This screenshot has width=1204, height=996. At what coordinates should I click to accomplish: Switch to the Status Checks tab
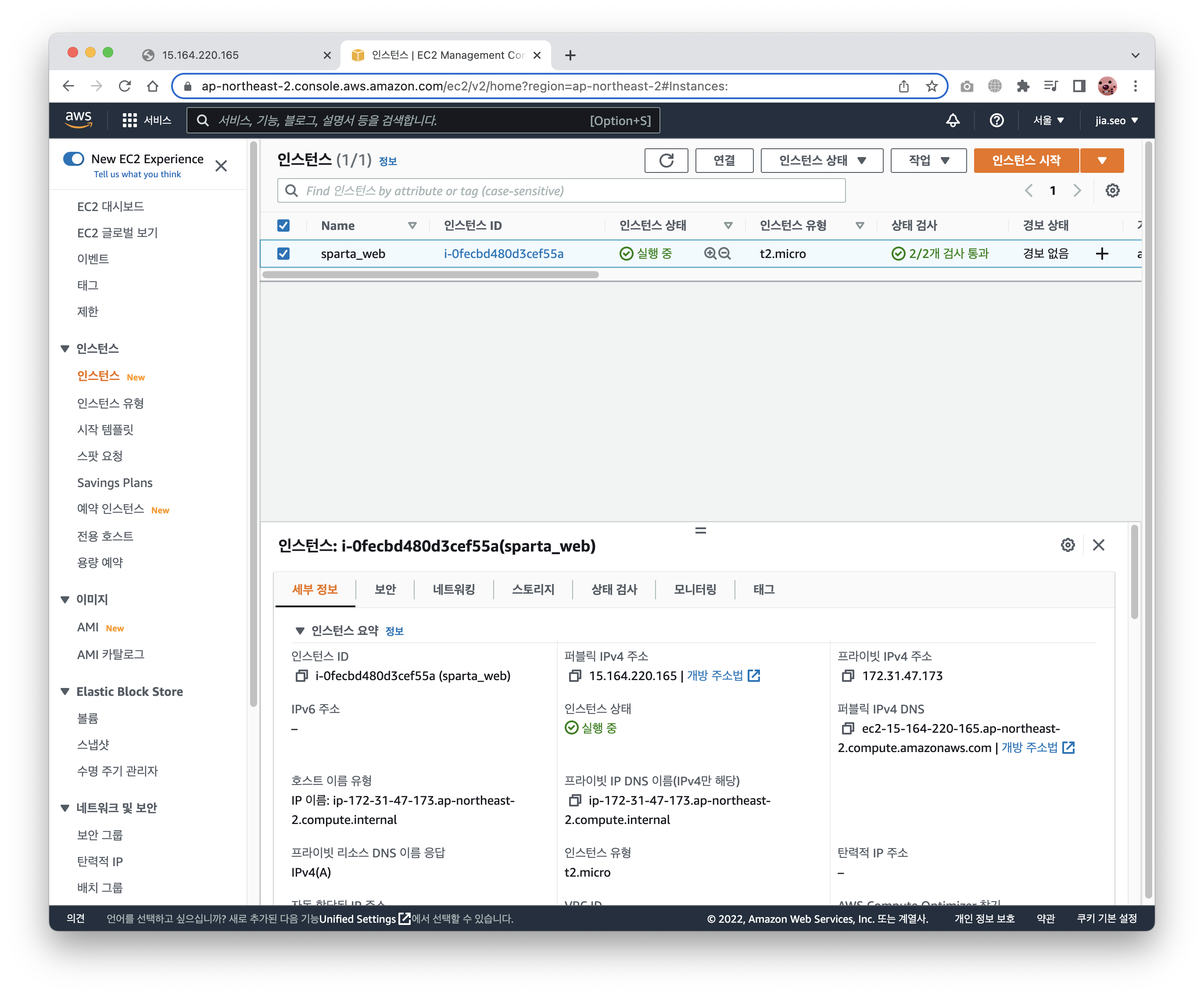tap(614, 589)
